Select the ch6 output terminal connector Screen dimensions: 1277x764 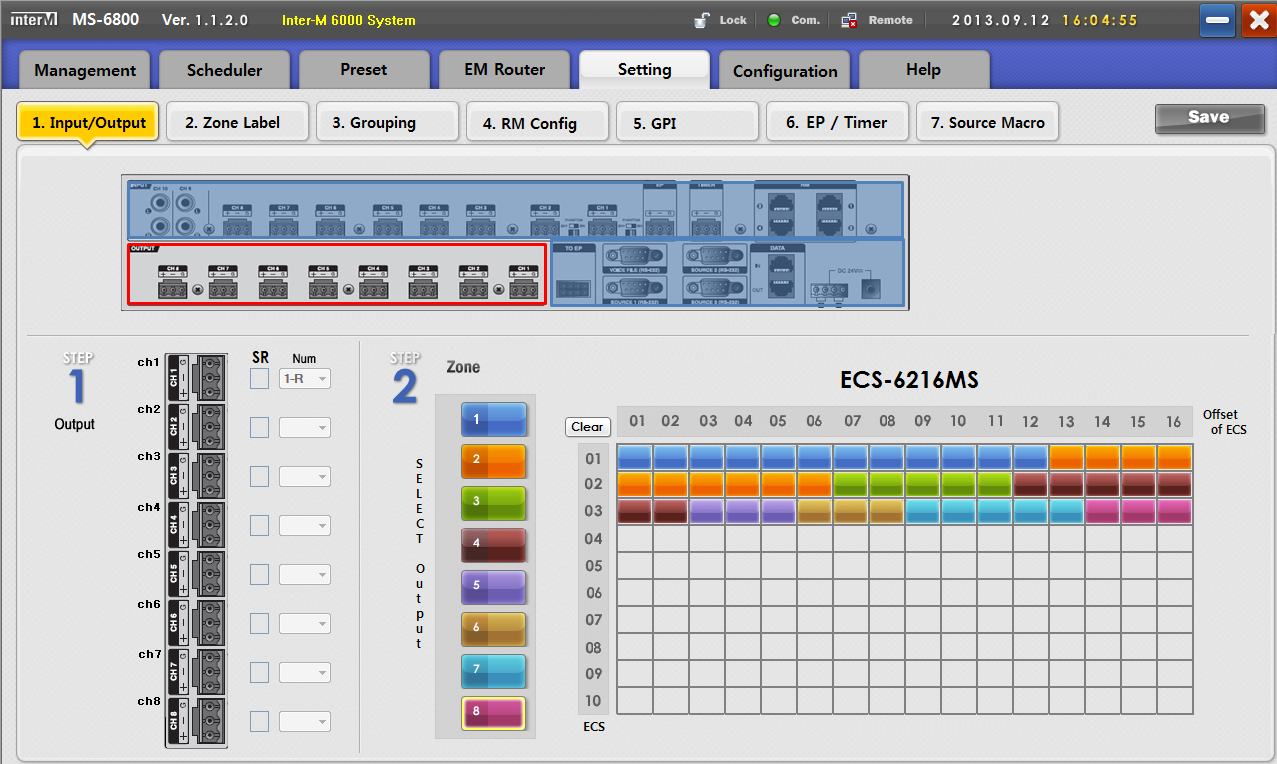click(x=197, y=623)
